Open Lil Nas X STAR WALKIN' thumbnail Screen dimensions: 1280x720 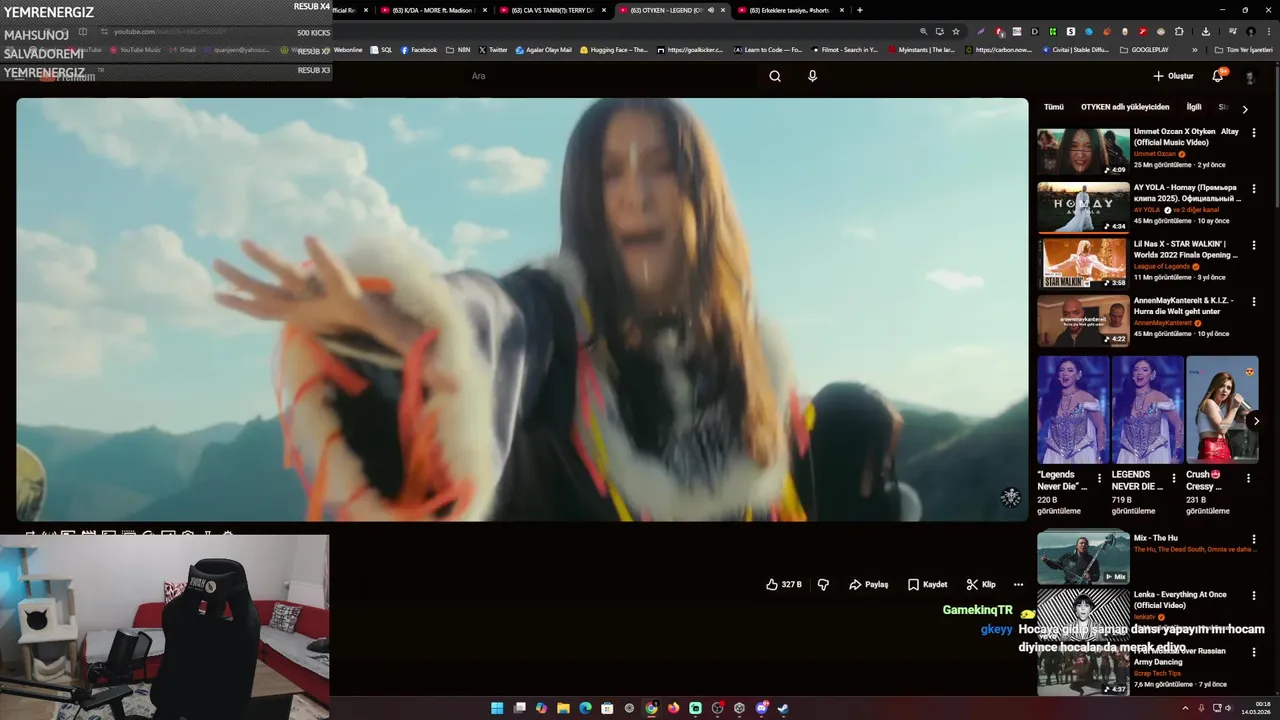[x=1083, y=263]
